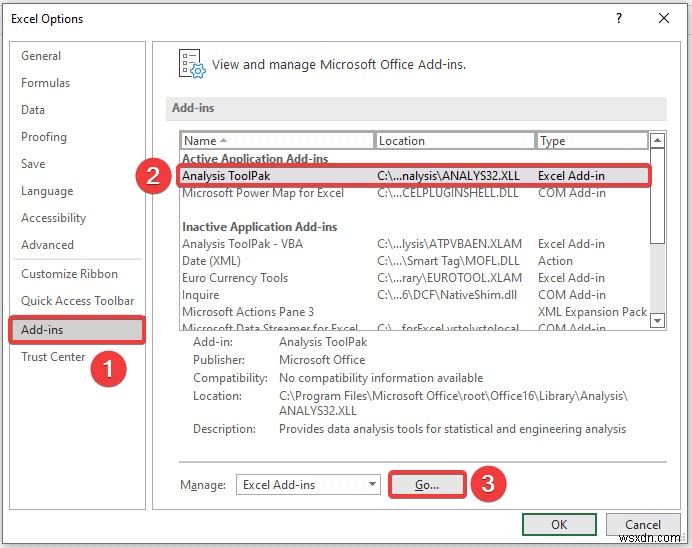Select the Inquire add-in row
Viewport: 692px width, 548px height.
[x=414, y=295]
